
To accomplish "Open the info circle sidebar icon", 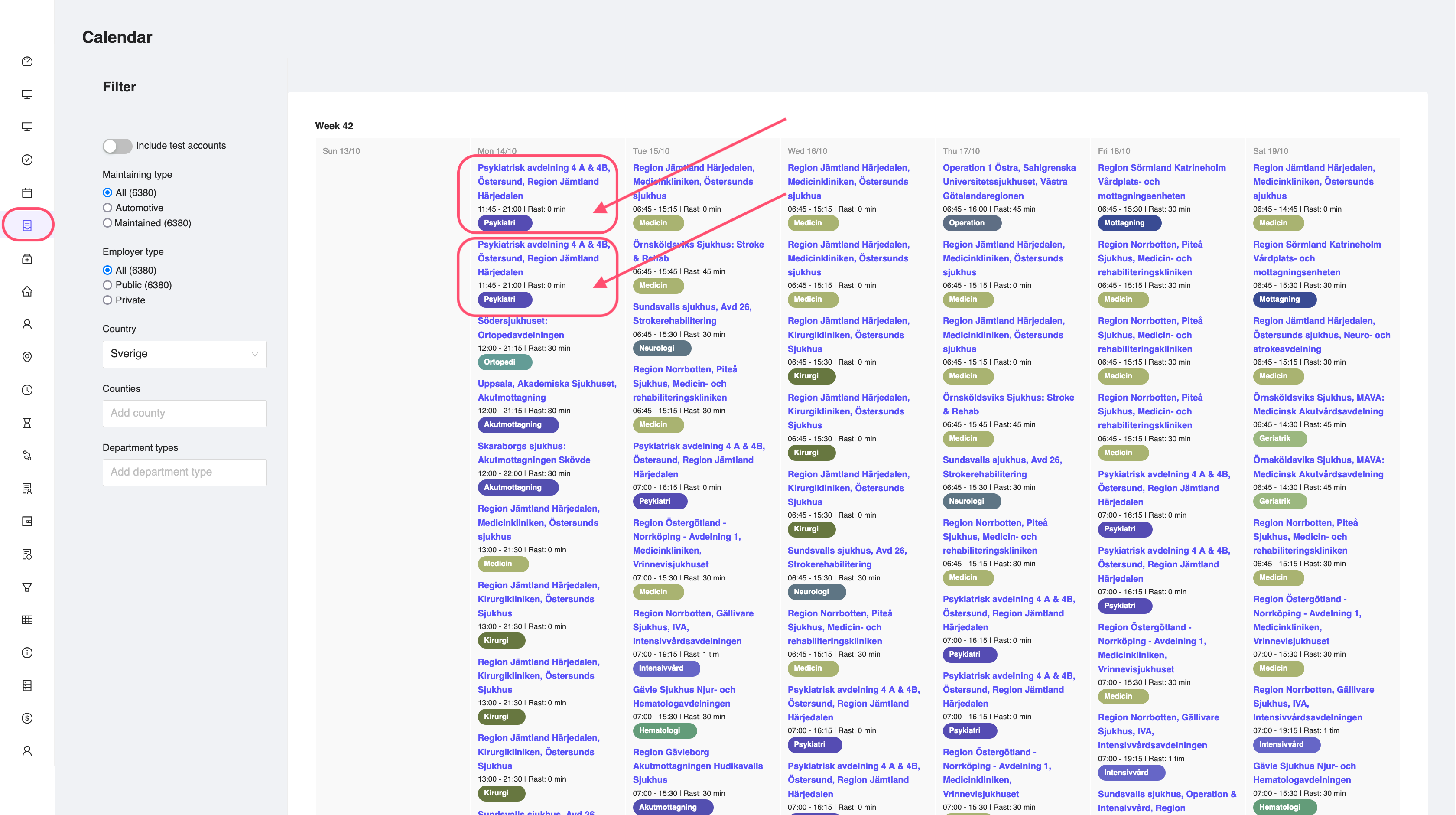I will (26, 653).
